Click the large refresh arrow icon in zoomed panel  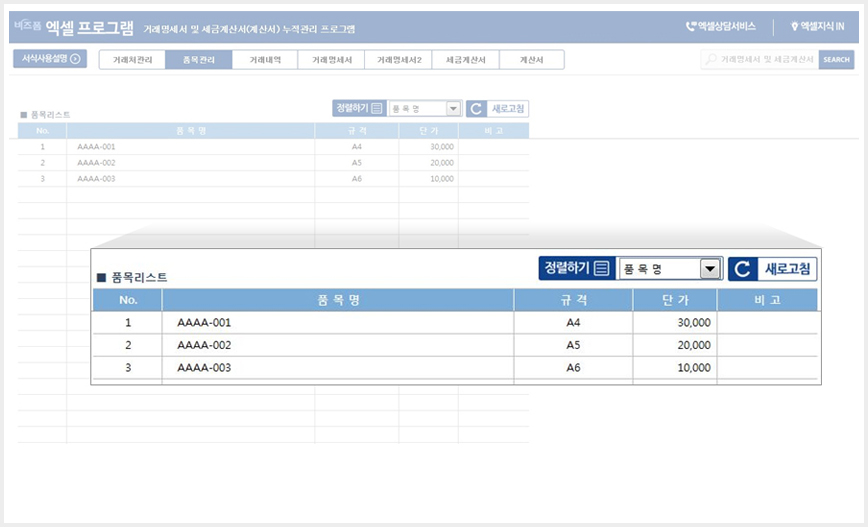click(x=742, y=269)
